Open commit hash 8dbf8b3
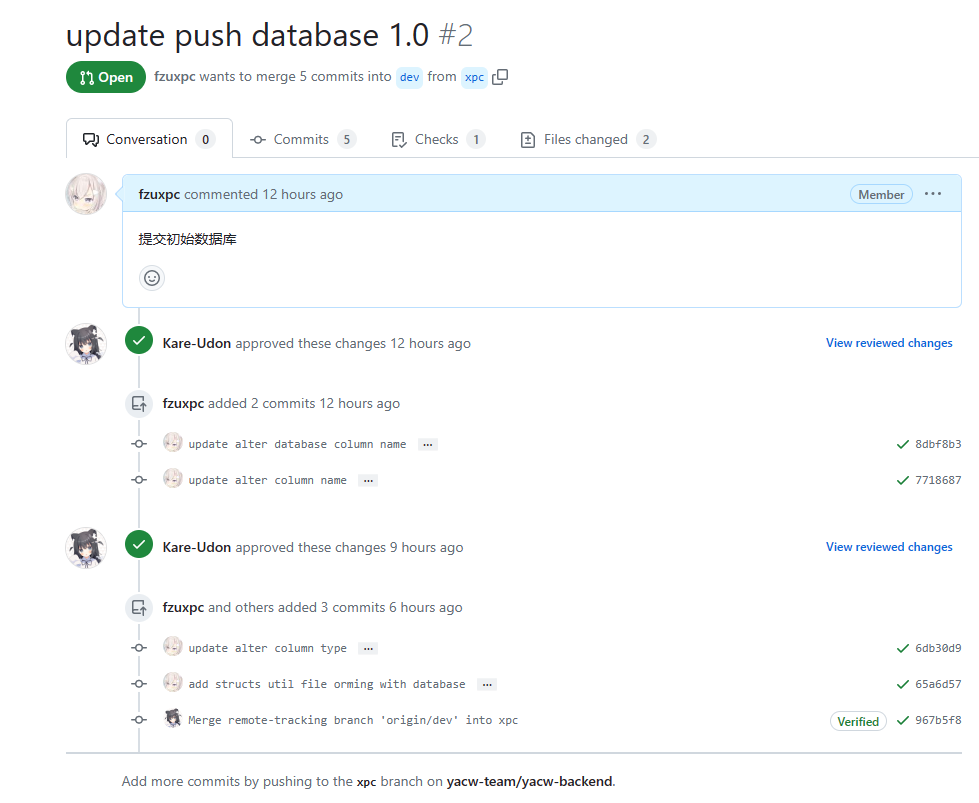 938,444
